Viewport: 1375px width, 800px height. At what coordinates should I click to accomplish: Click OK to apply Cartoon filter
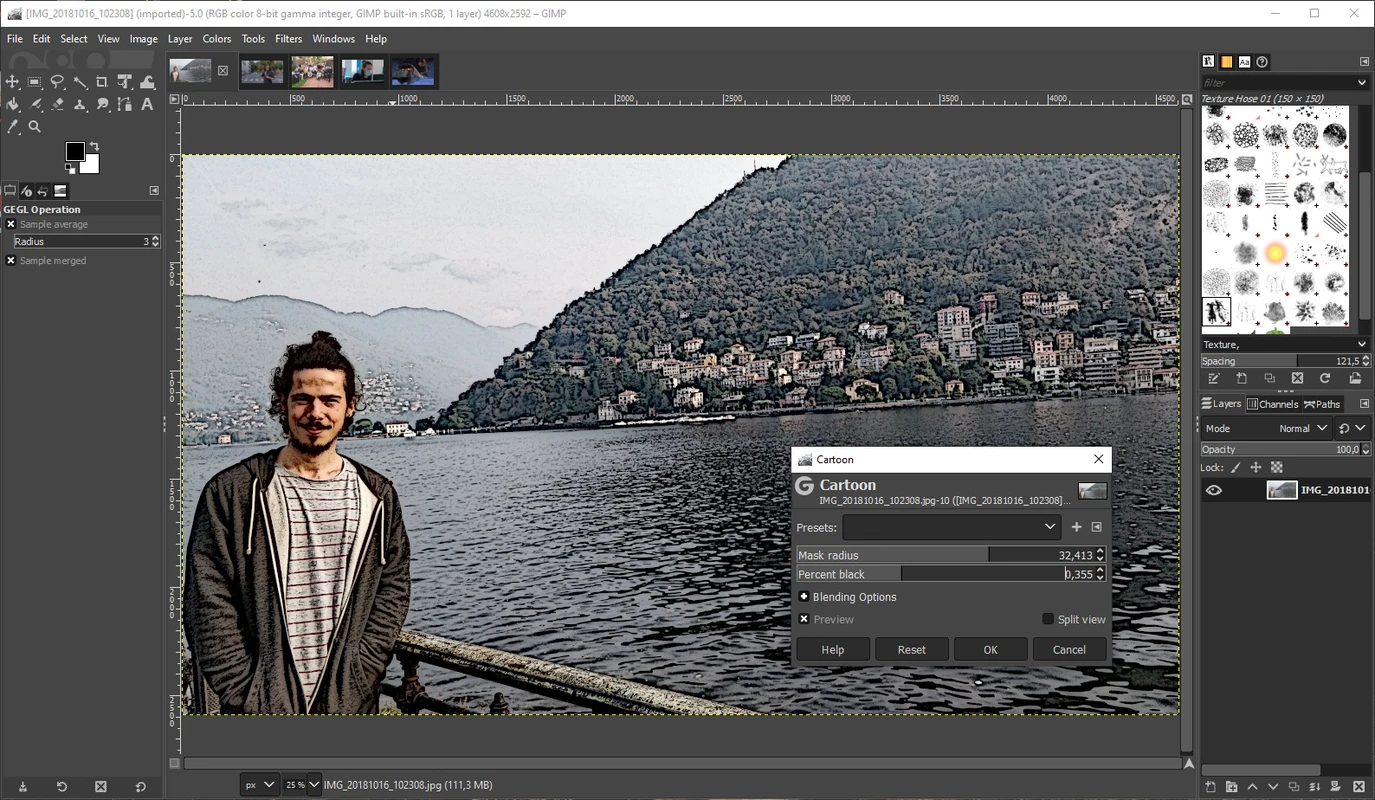tap(990, 649)
